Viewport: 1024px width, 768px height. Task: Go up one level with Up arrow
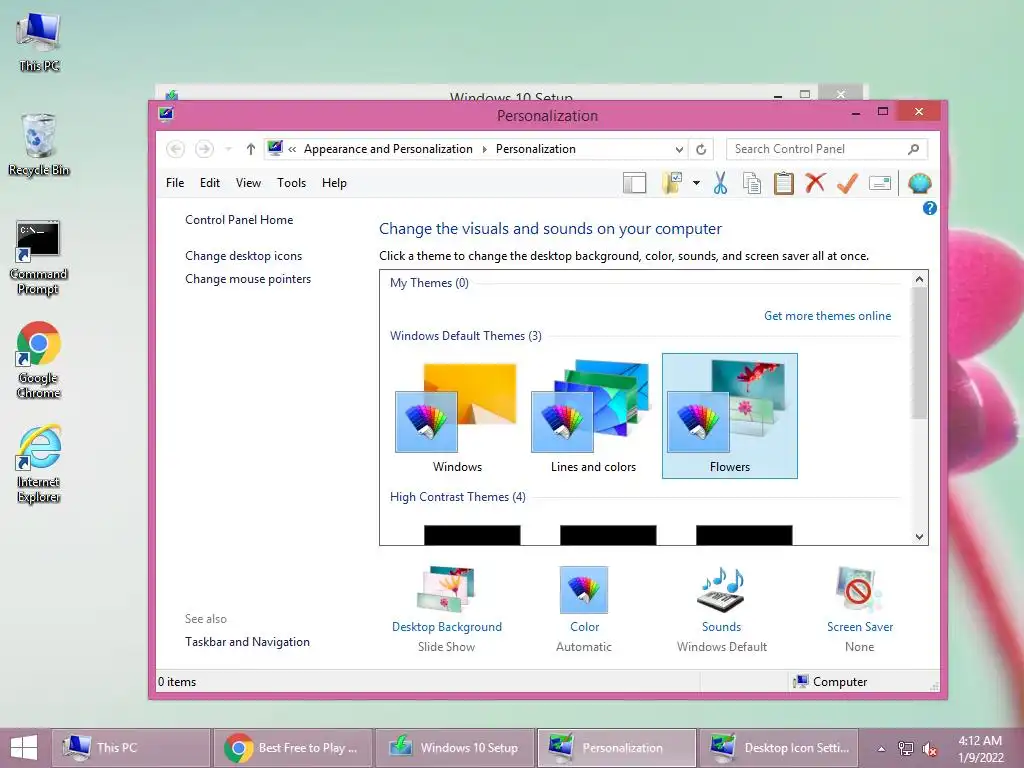click(x=250, y=149)
